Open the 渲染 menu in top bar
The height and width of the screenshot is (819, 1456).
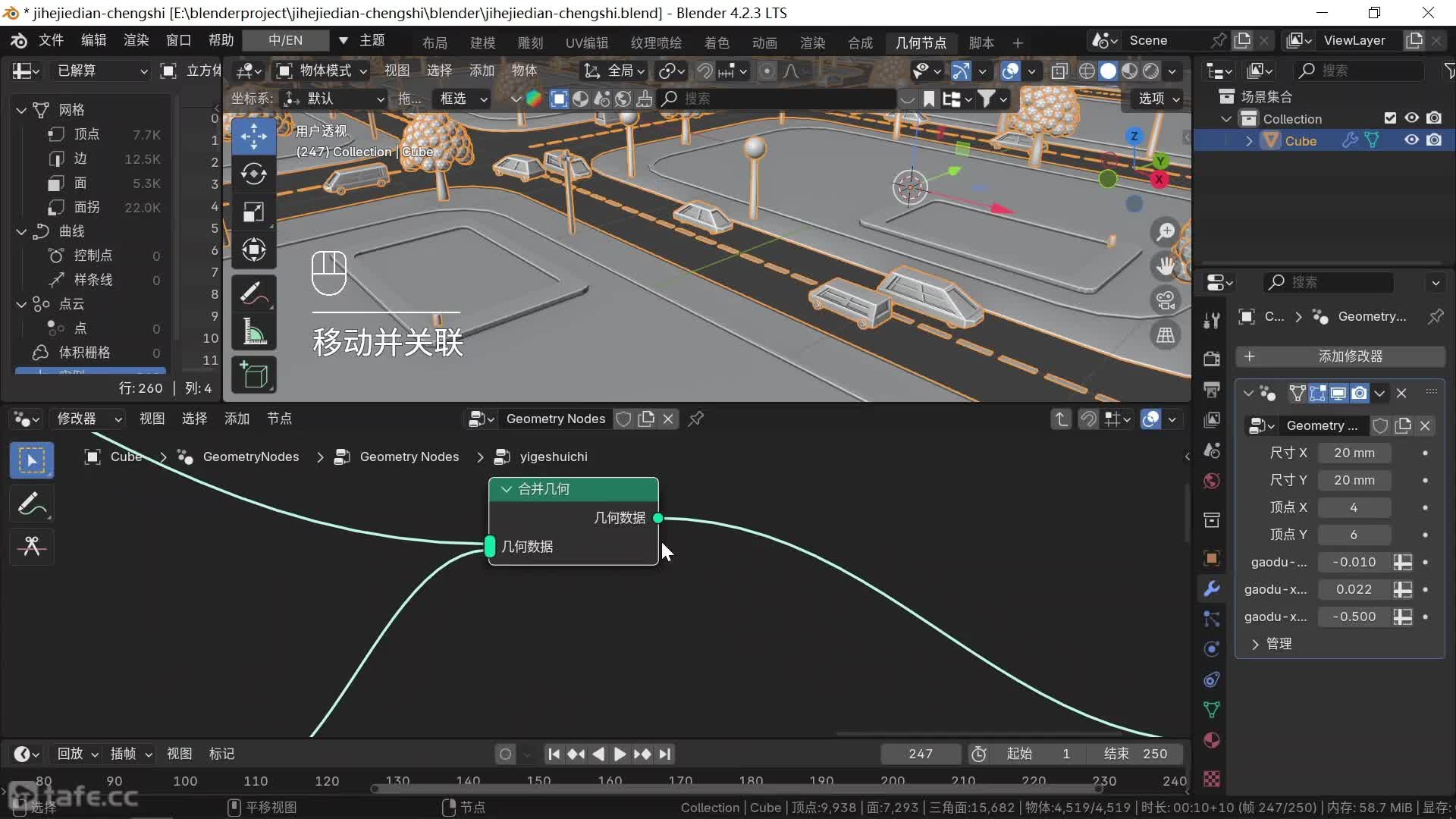coord(136,40)
